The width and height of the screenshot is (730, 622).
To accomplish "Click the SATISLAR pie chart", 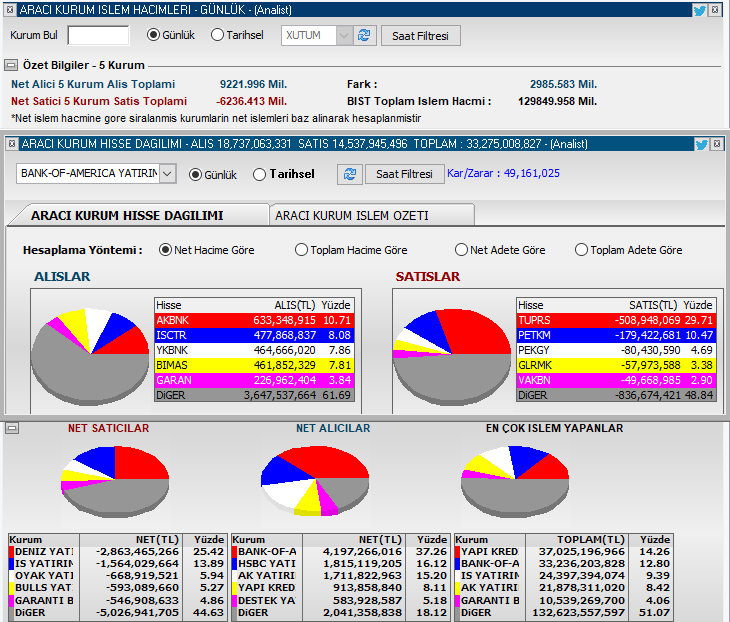I will pos(452,357).
